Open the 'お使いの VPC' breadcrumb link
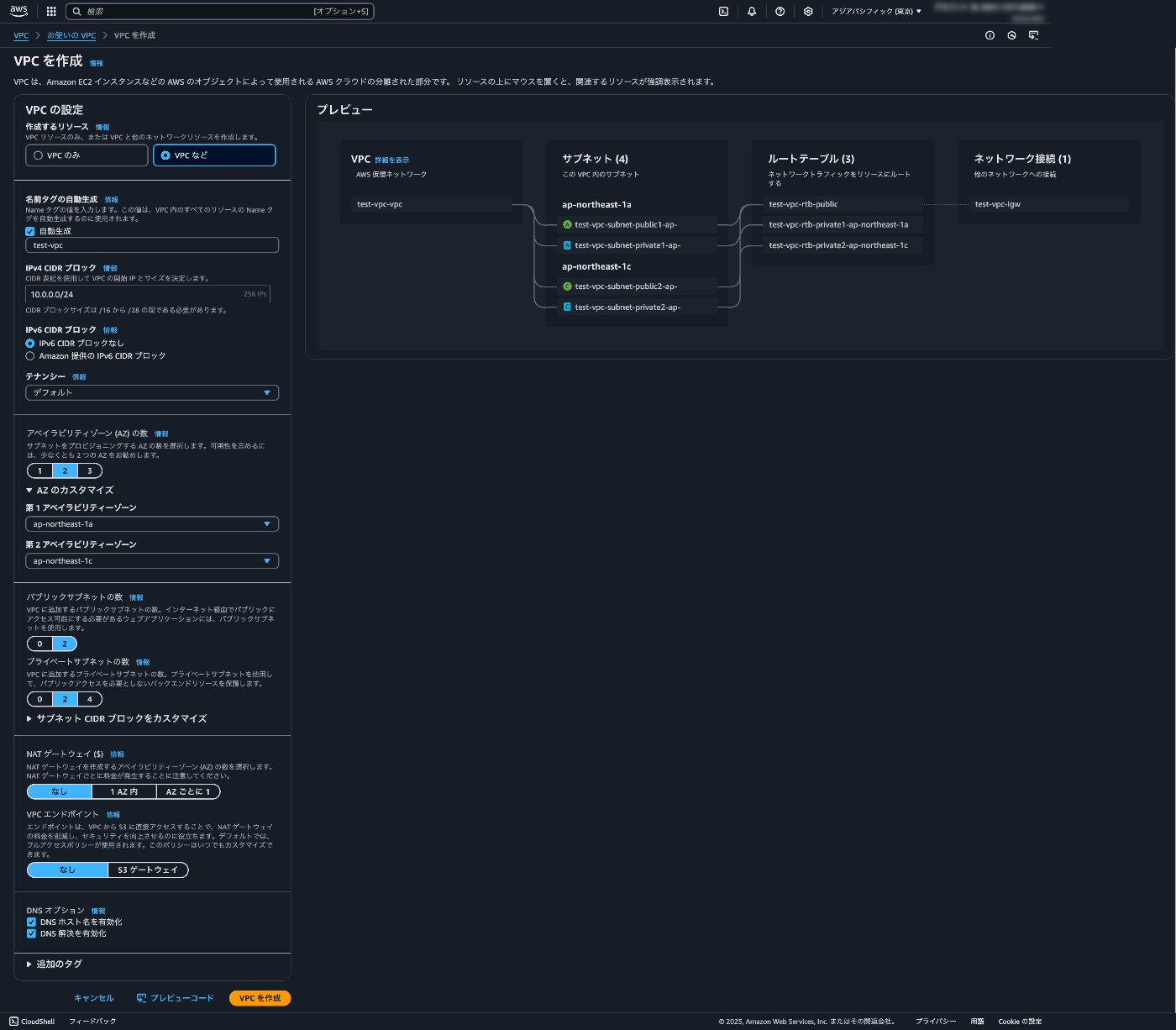Viewport: 1176px width, 1030px height. (x=71, y=35)
